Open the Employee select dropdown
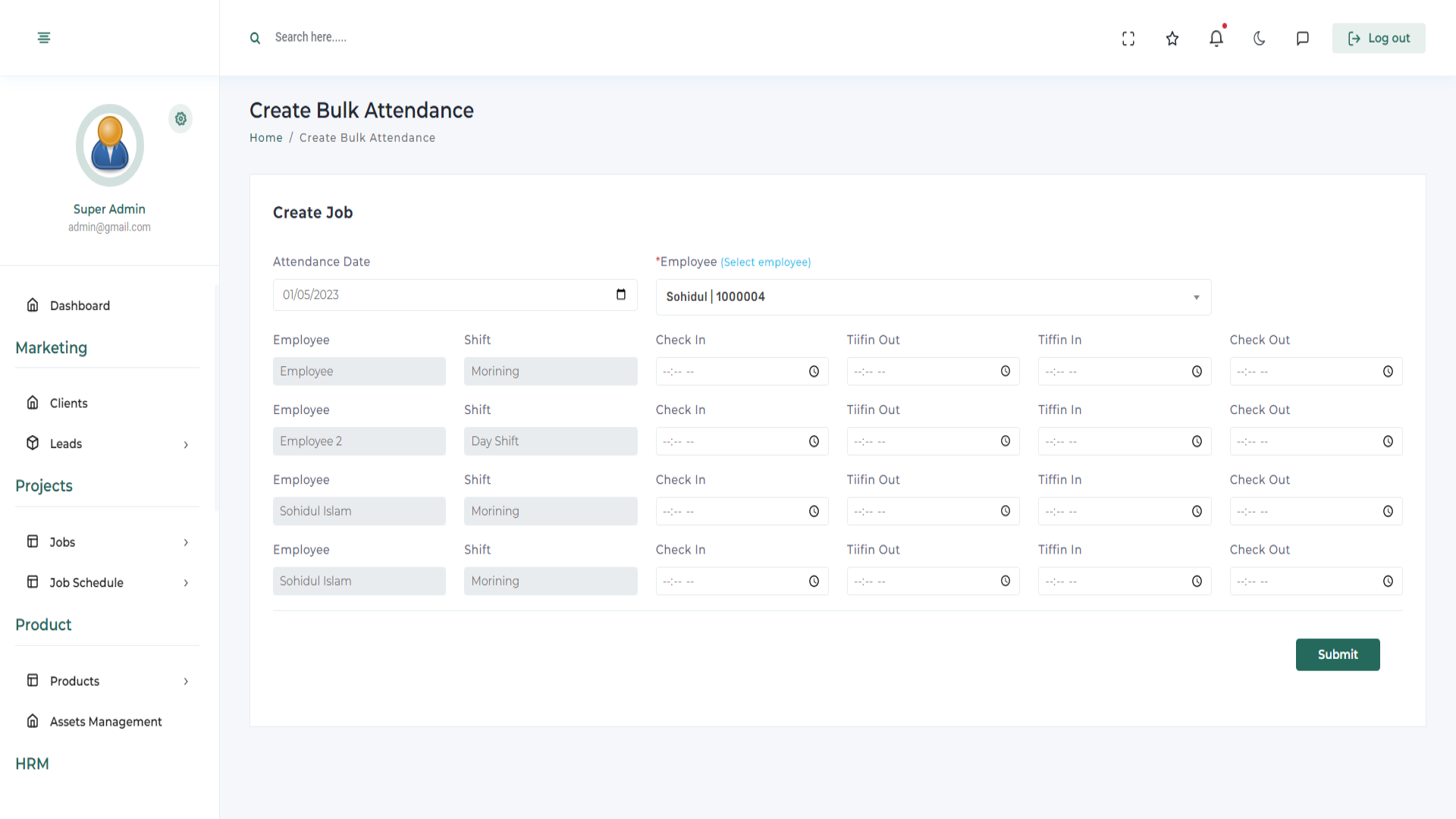The height and width of the screenshot is (819, 1456). [x=933, y=297]
